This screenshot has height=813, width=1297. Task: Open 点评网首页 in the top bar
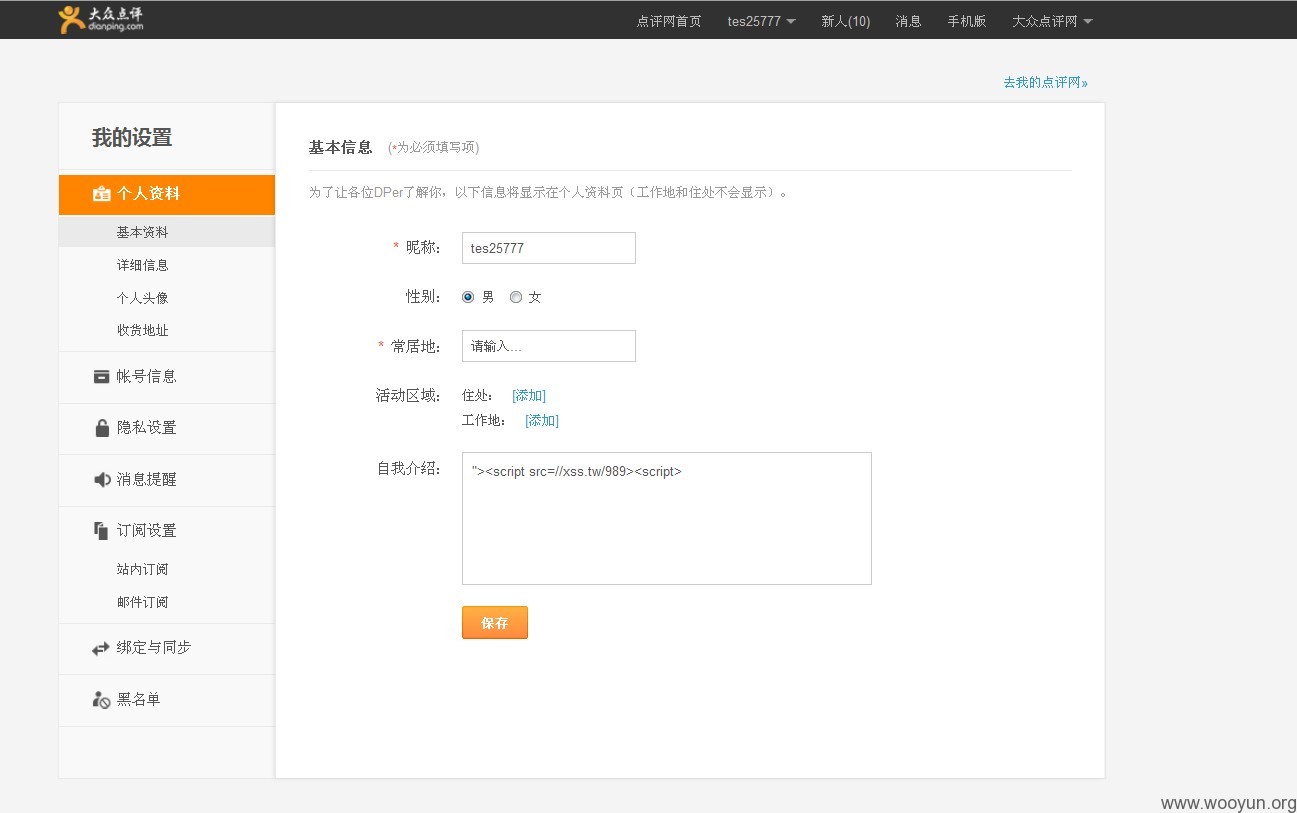point(669,21)
